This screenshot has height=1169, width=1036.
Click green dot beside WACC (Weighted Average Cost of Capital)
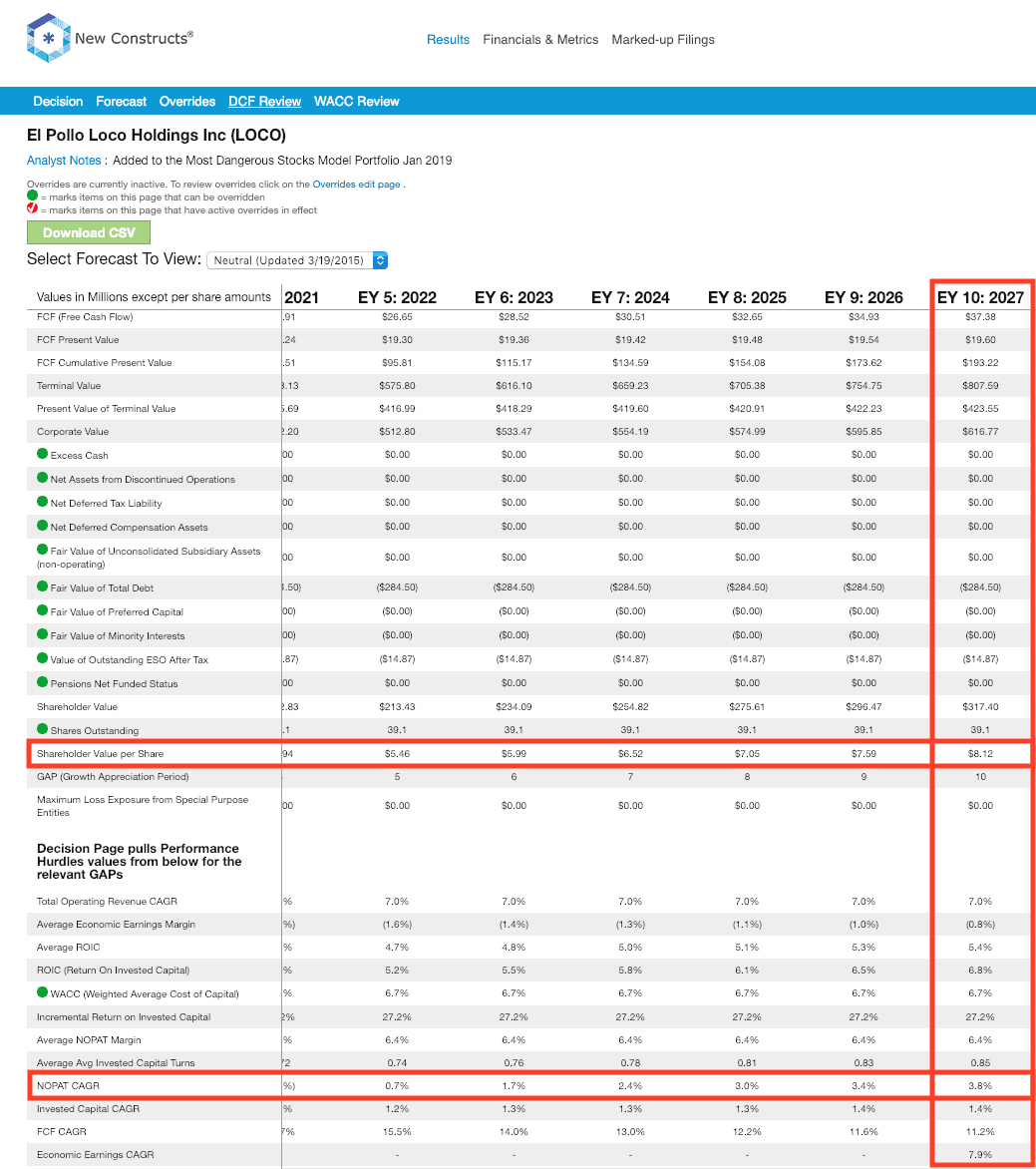coord(43,991)
